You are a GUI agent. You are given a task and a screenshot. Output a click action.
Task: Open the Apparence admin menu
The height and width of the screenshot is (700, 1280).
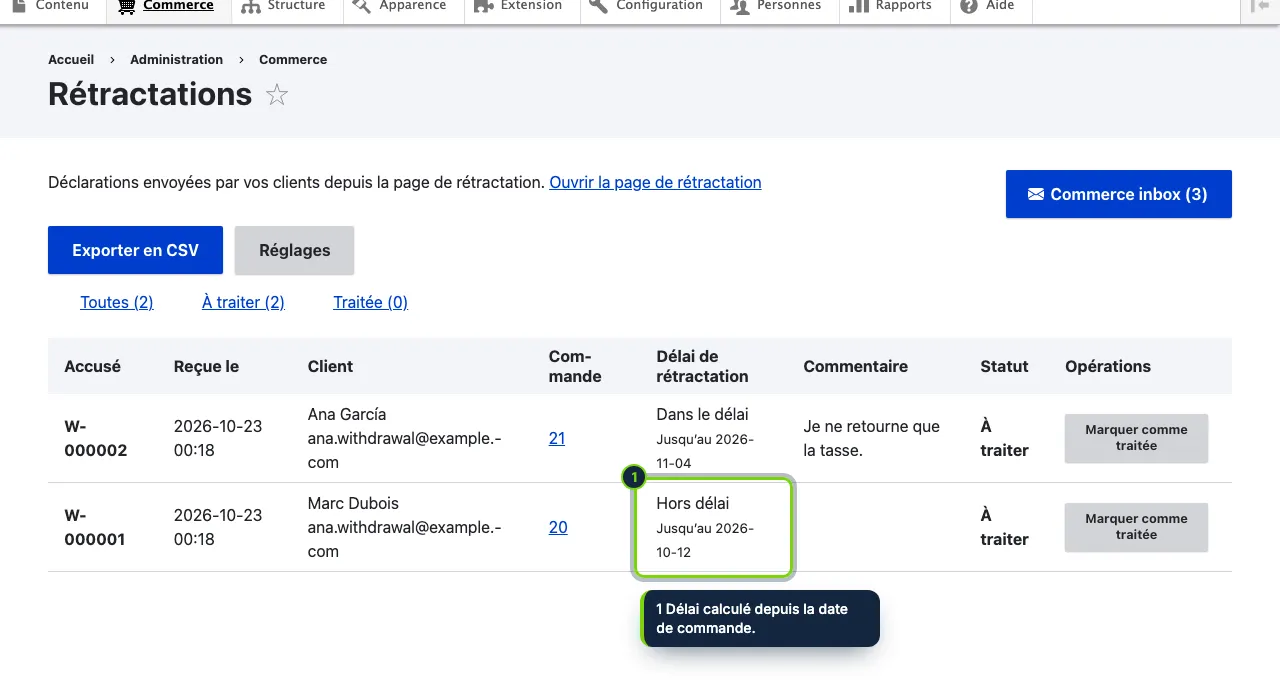coord(401,6)
